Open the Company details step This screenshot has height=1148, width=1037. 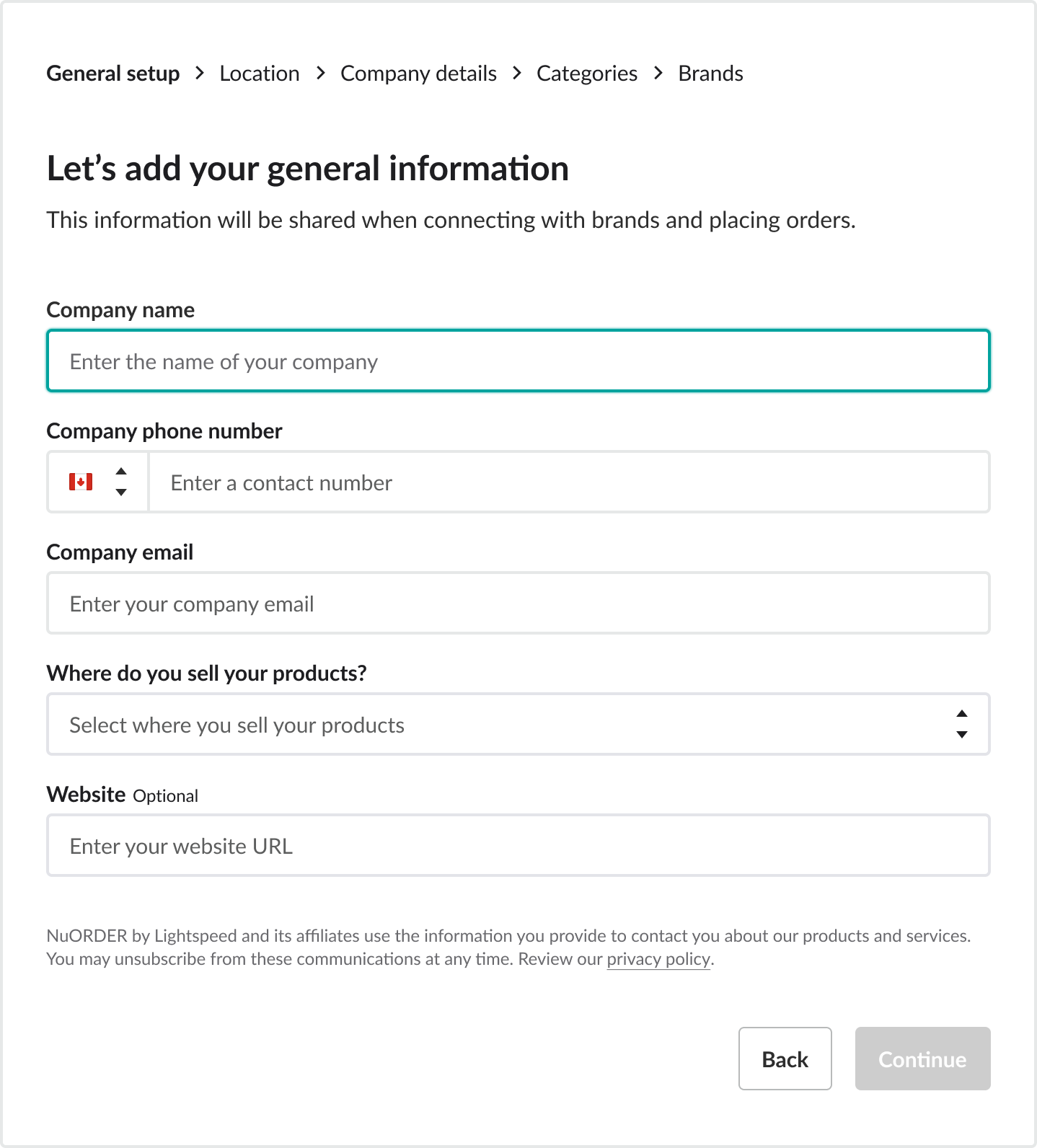click(x=418, y=74)
